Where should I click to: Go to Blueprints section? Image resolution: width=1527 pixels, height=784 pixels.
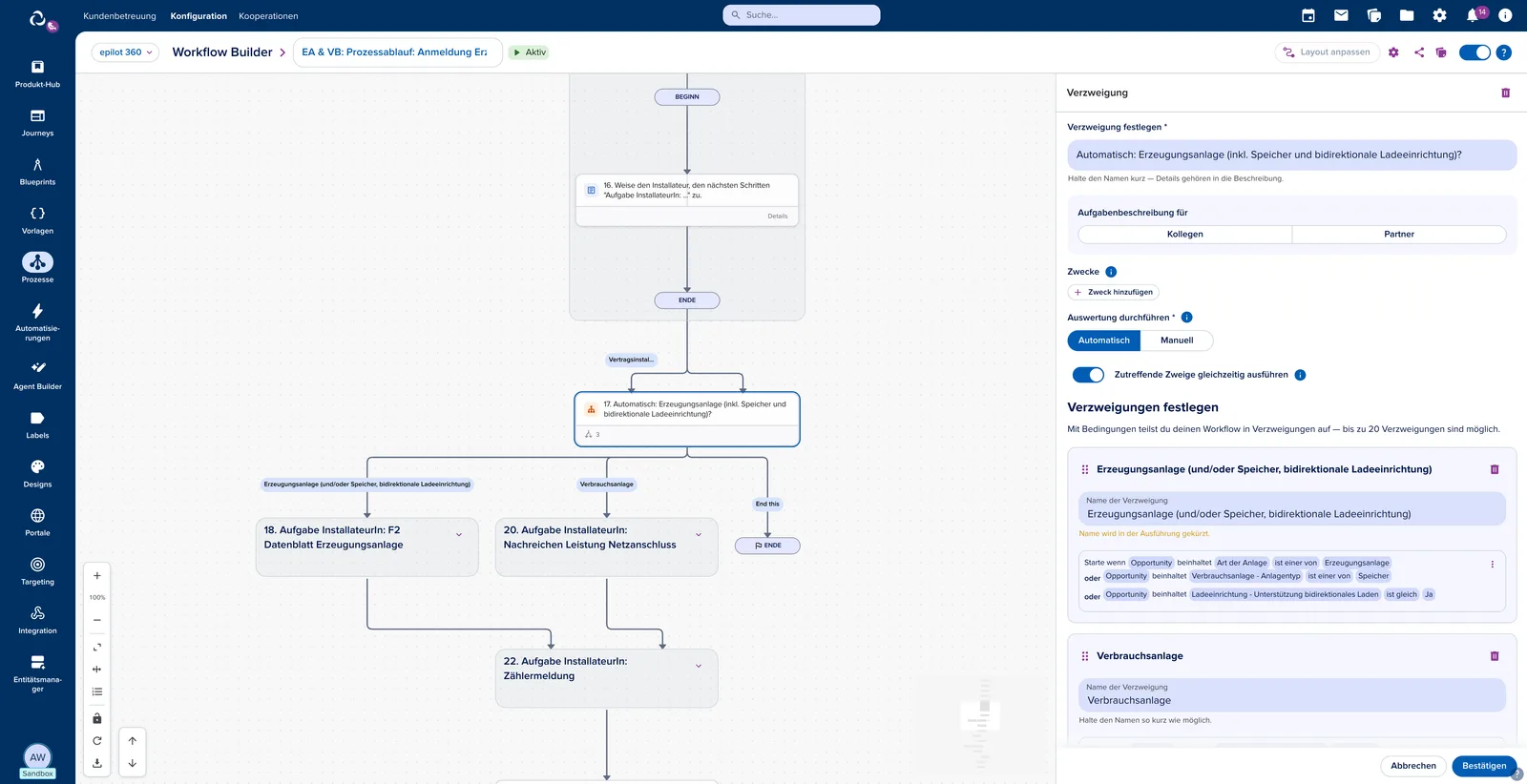37,172
